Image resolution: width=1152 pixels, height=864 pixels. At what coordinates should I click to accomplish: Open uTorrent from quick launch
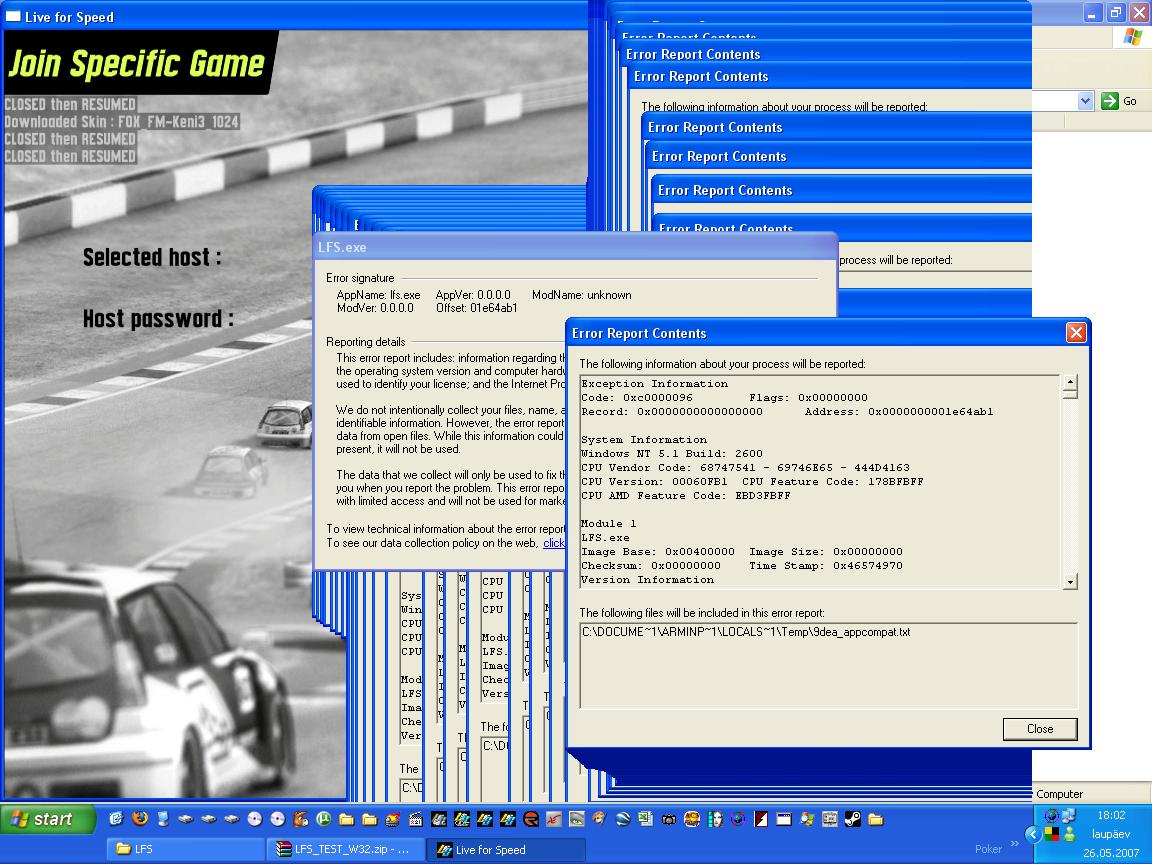coord(323,818)
